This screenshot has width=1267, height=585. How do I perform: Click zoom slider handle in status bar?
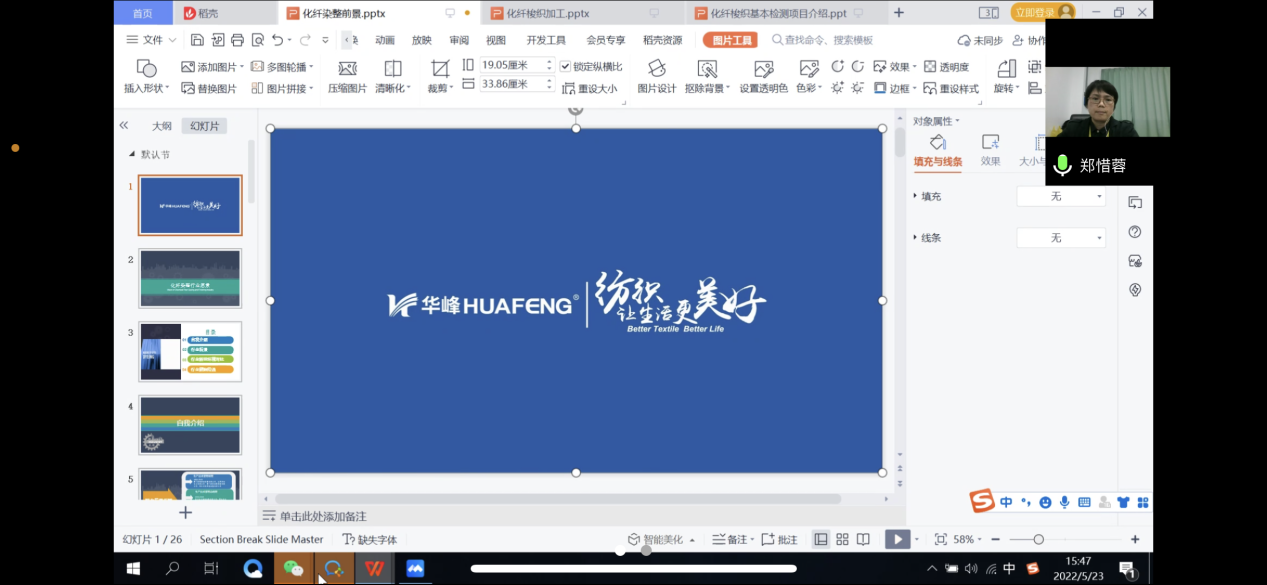pos(1038,539)
